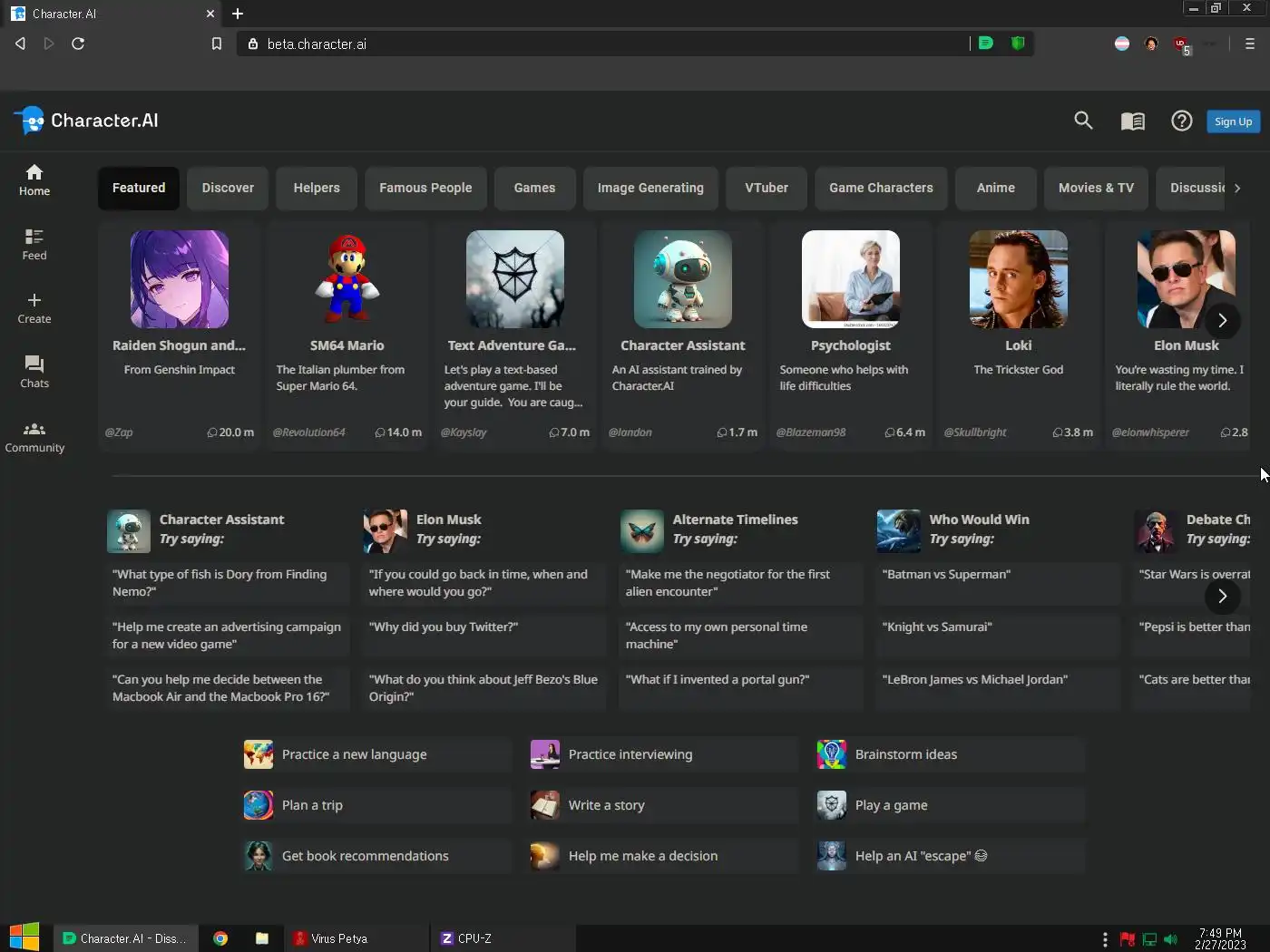1270x952 pixels.
Task: Select Practice a new language
Action: [377, 754]
